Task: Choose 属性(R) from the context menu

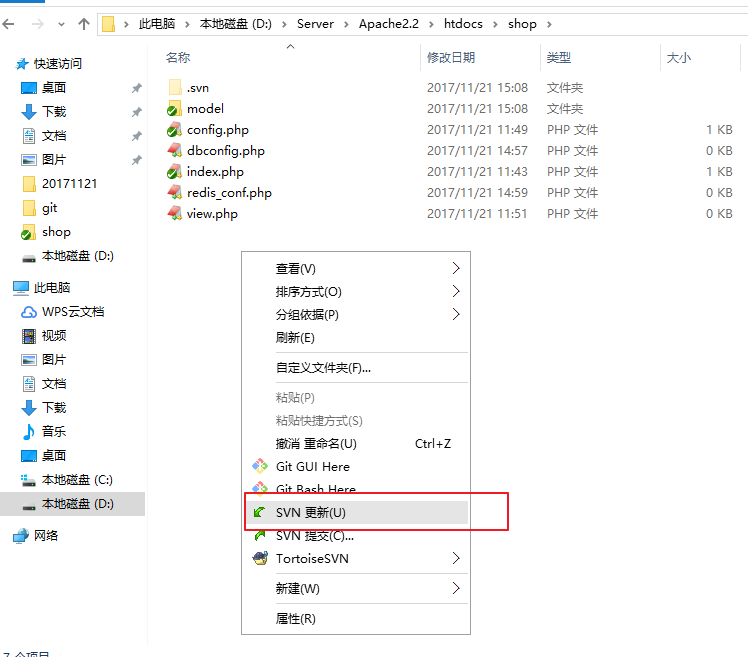Action: click(295, 618)
